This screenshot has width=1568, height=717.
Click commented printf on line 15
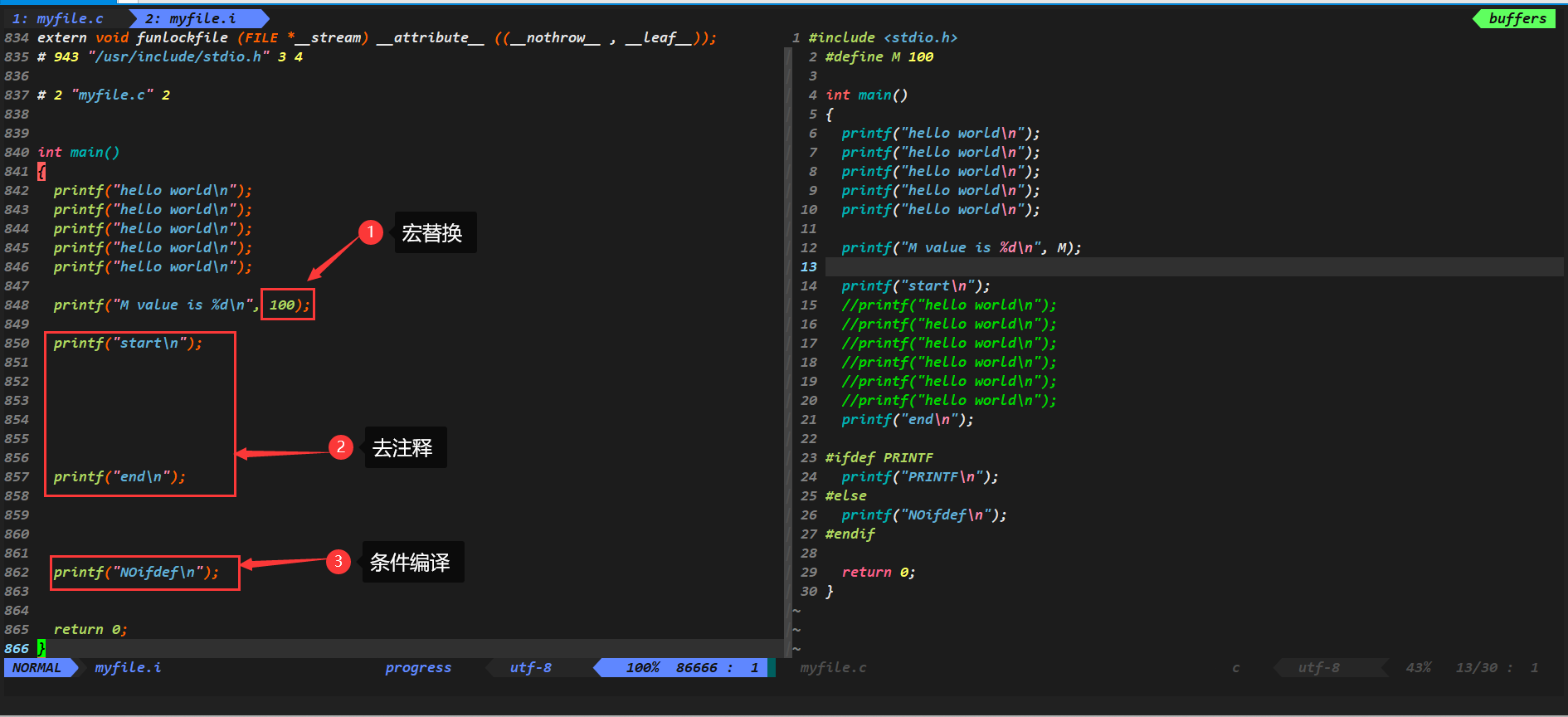(949, 305)
